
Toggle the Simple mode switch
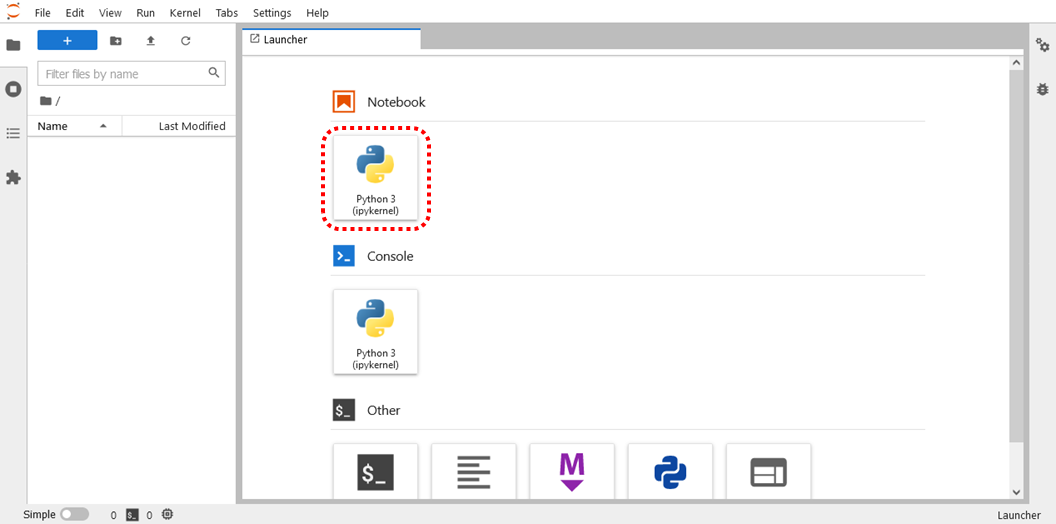coord(74,514)
